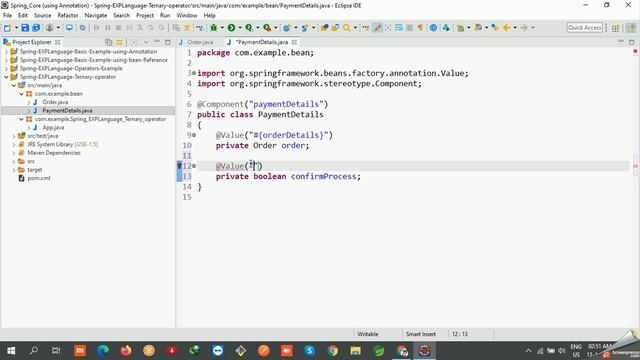Open the Help menu
Image resolution: width=640 pixels, height=360 pixels.
tap(209, 16)
